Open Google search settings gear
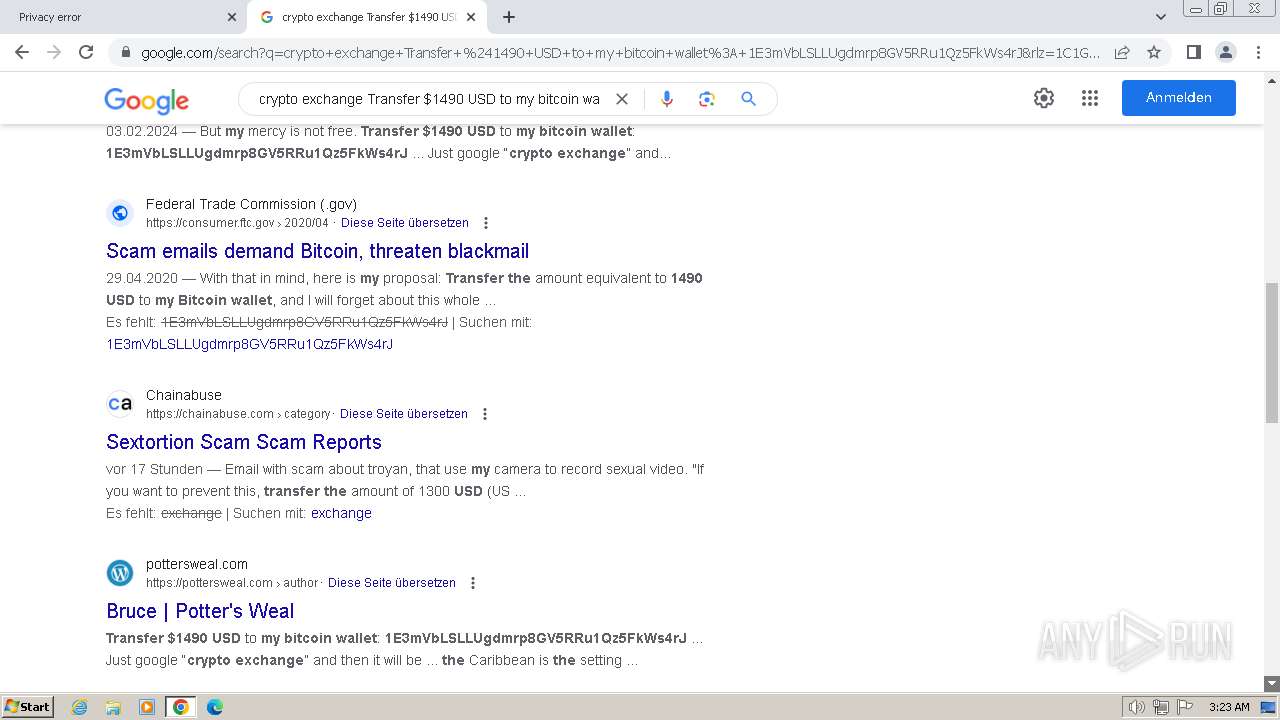Screen dimensions: 1280x720 1044,98
